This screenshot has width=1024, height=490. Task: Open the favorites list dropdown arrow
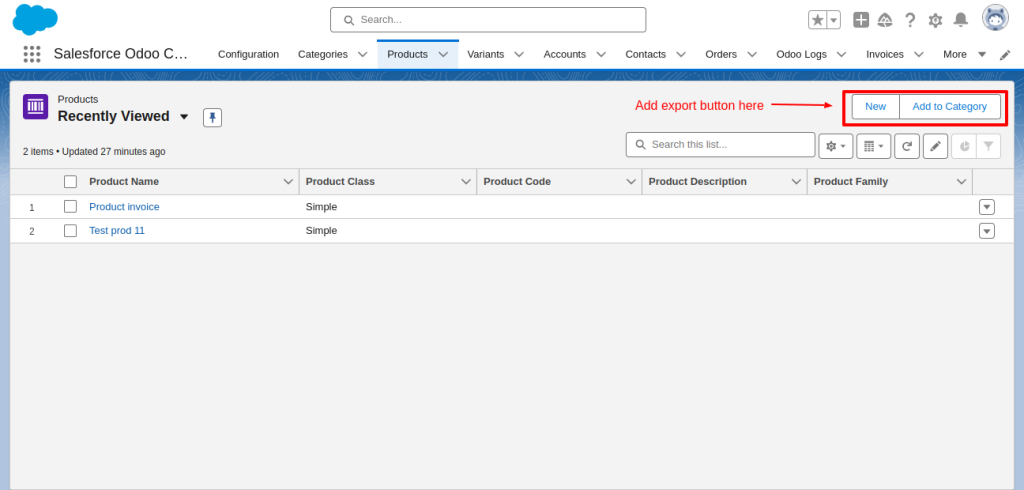coord(834,20)
